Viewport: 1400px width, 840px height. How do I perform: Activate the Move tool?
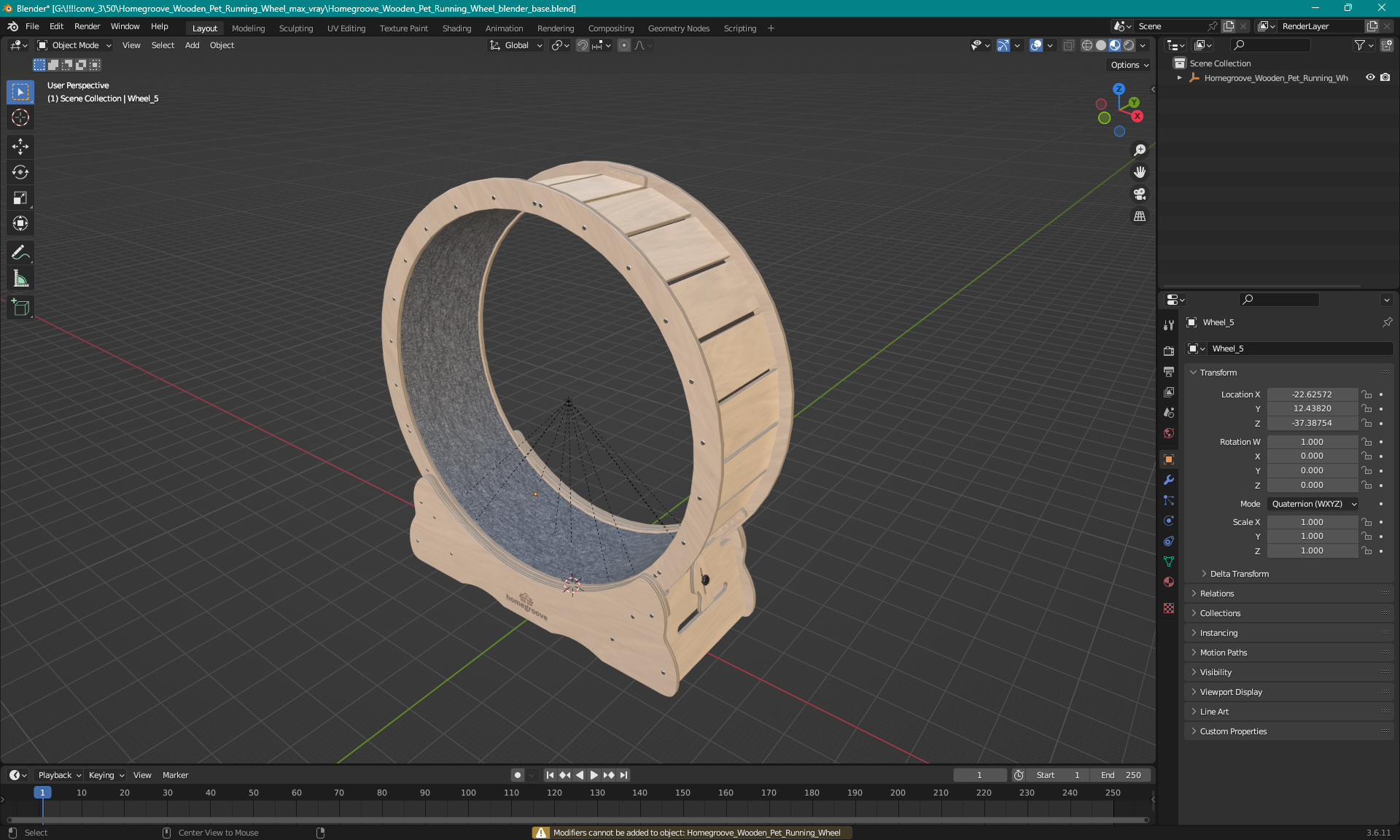[20, 147]
